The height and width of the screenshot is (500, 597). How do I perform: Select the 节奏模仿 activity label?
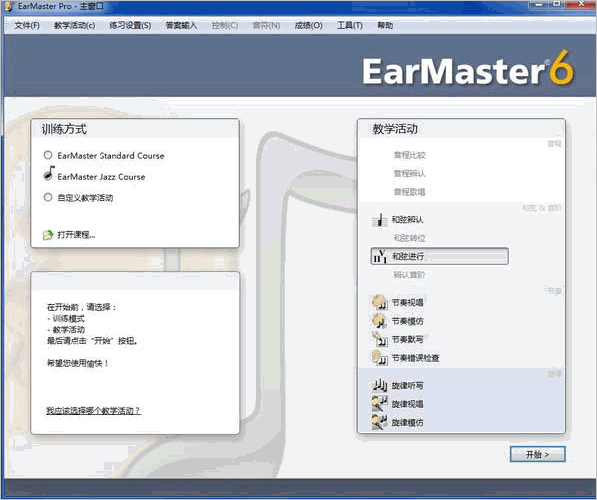click(x=407, y=321)
